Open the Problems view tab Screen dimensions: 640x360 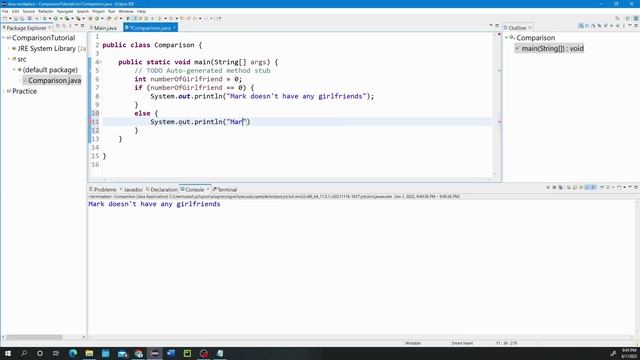tap(103, 189)
